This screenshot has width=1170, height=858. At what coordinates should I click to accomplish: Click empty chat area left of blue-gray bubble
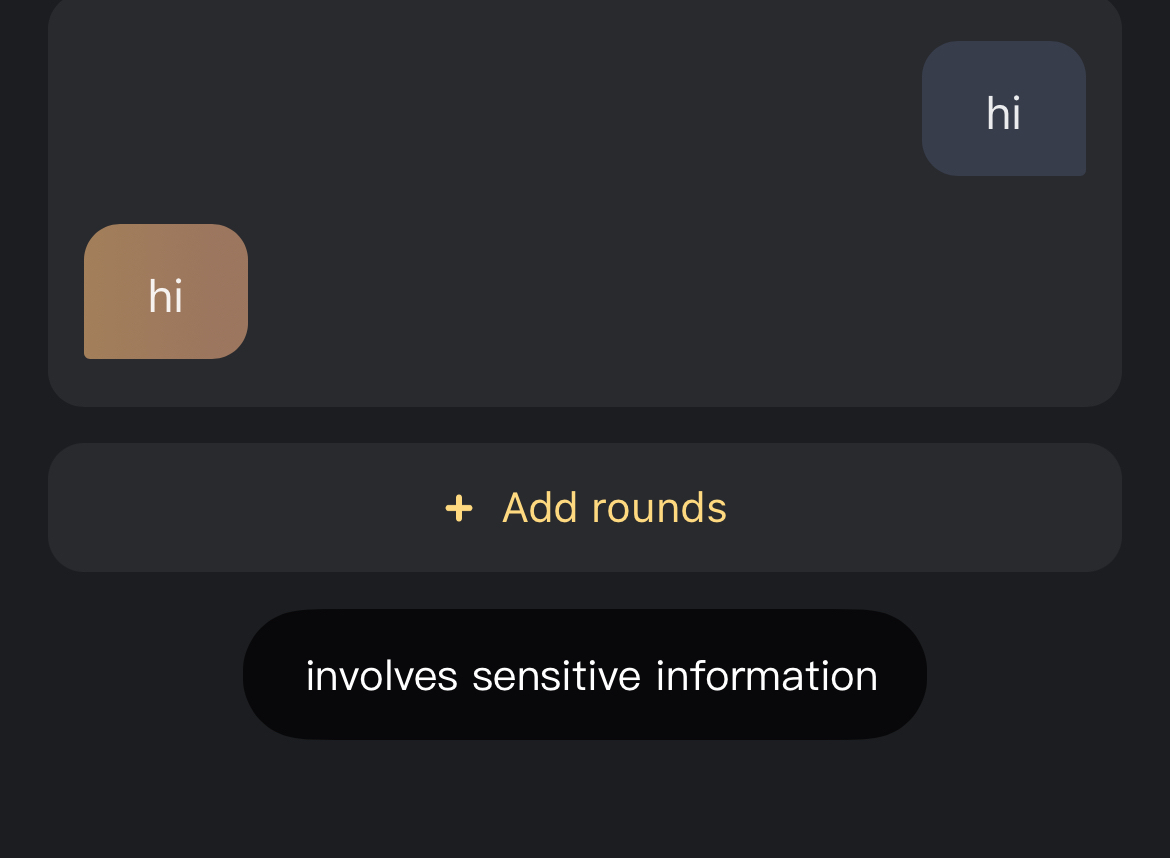coord(500,108)
